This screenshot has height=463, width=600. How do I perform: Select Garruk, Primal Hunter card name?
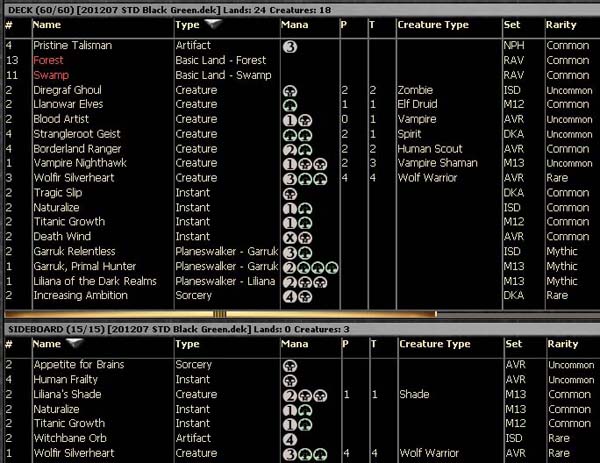coord(85,266)
